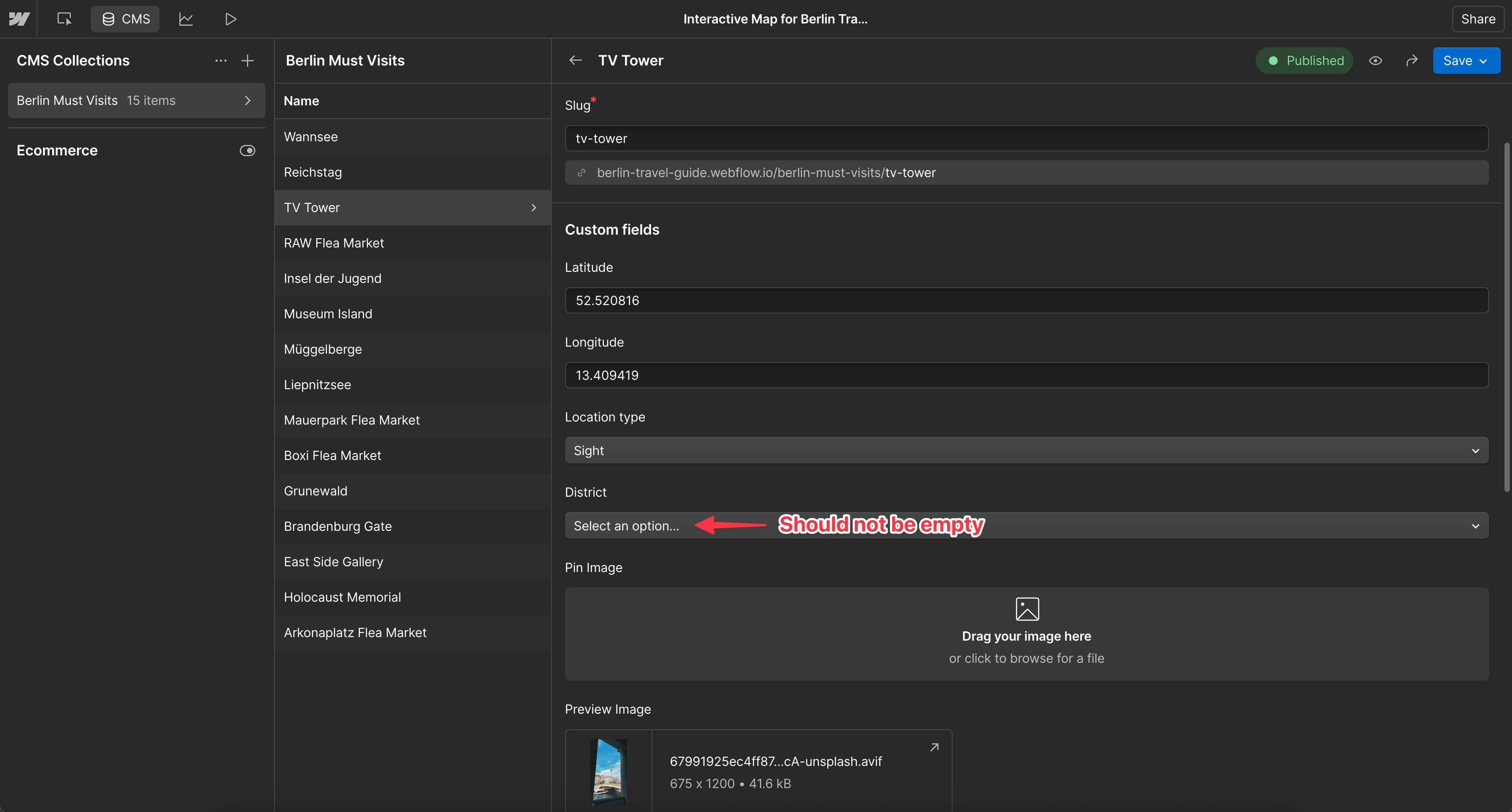Add a new CMS collection
This screenshot has height=812, width=1512.
(x=248, y=60)
